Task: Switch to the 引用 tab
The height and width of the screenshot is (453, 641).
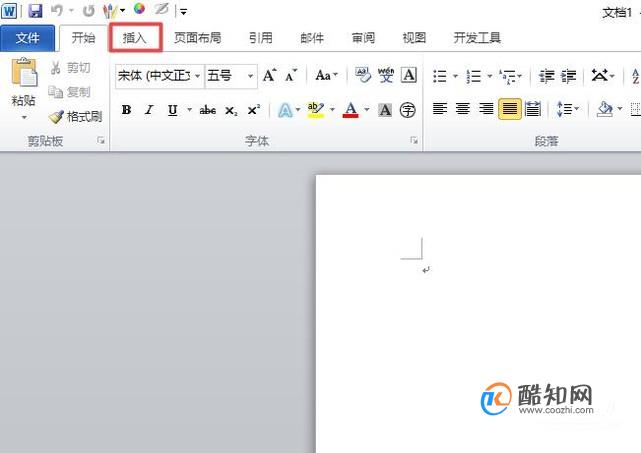Action: [261, 38]
